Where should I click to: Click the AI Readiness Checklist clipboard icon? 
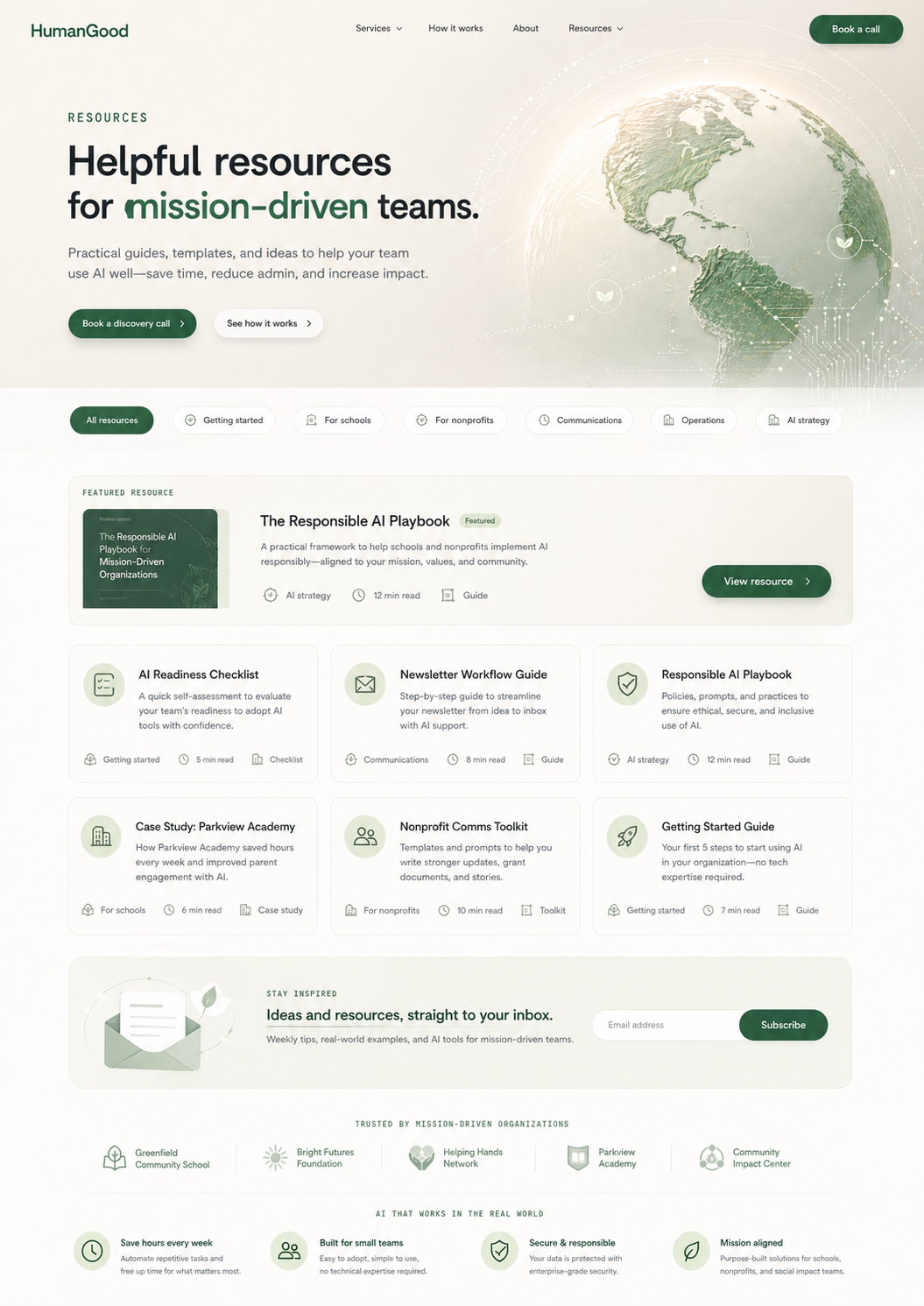[103, 684]
